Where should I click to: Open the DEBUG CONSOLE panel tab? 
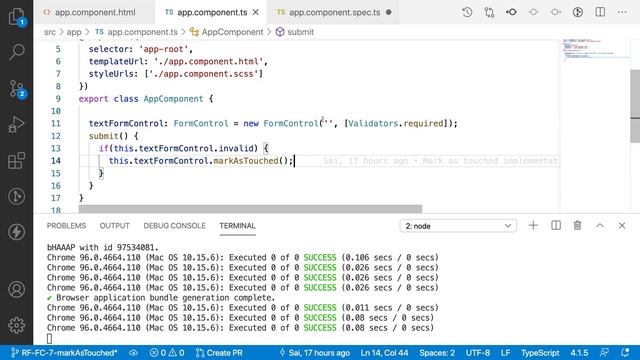pyautogui.click(x=174, y=226)
